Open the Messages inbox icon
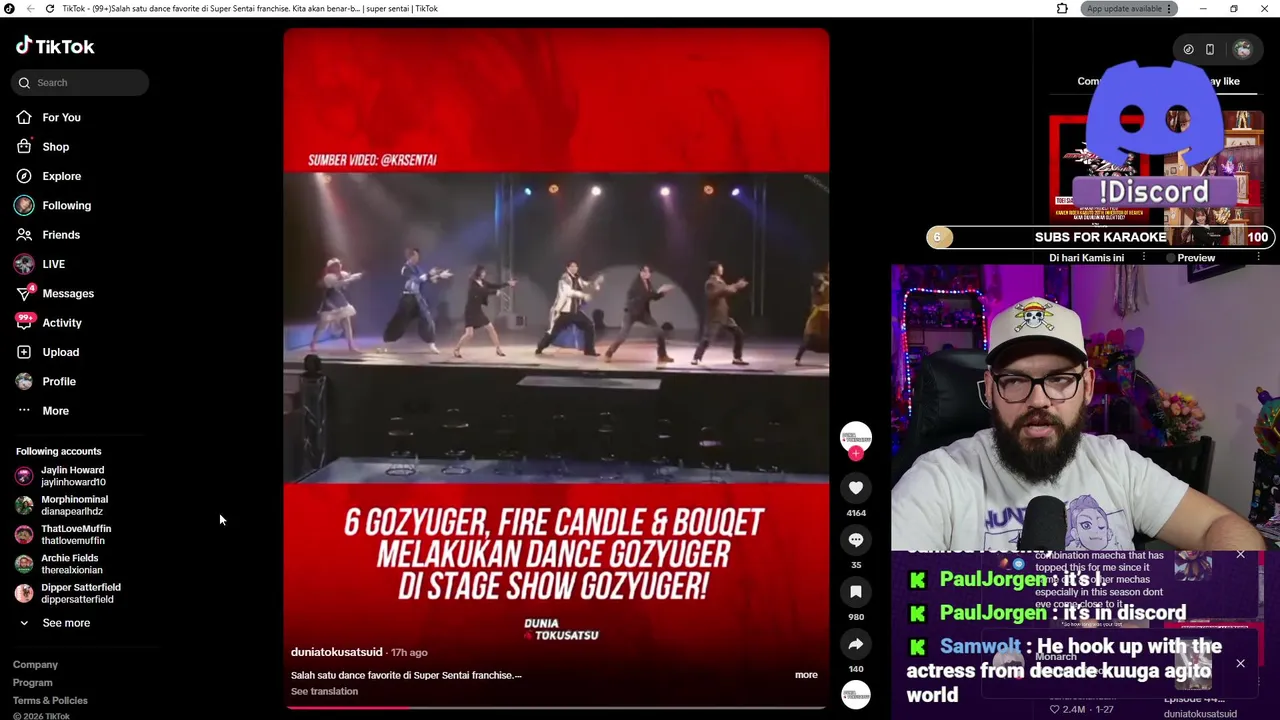The height and width of the screenshot is (720, 1280). pos(24,293)
